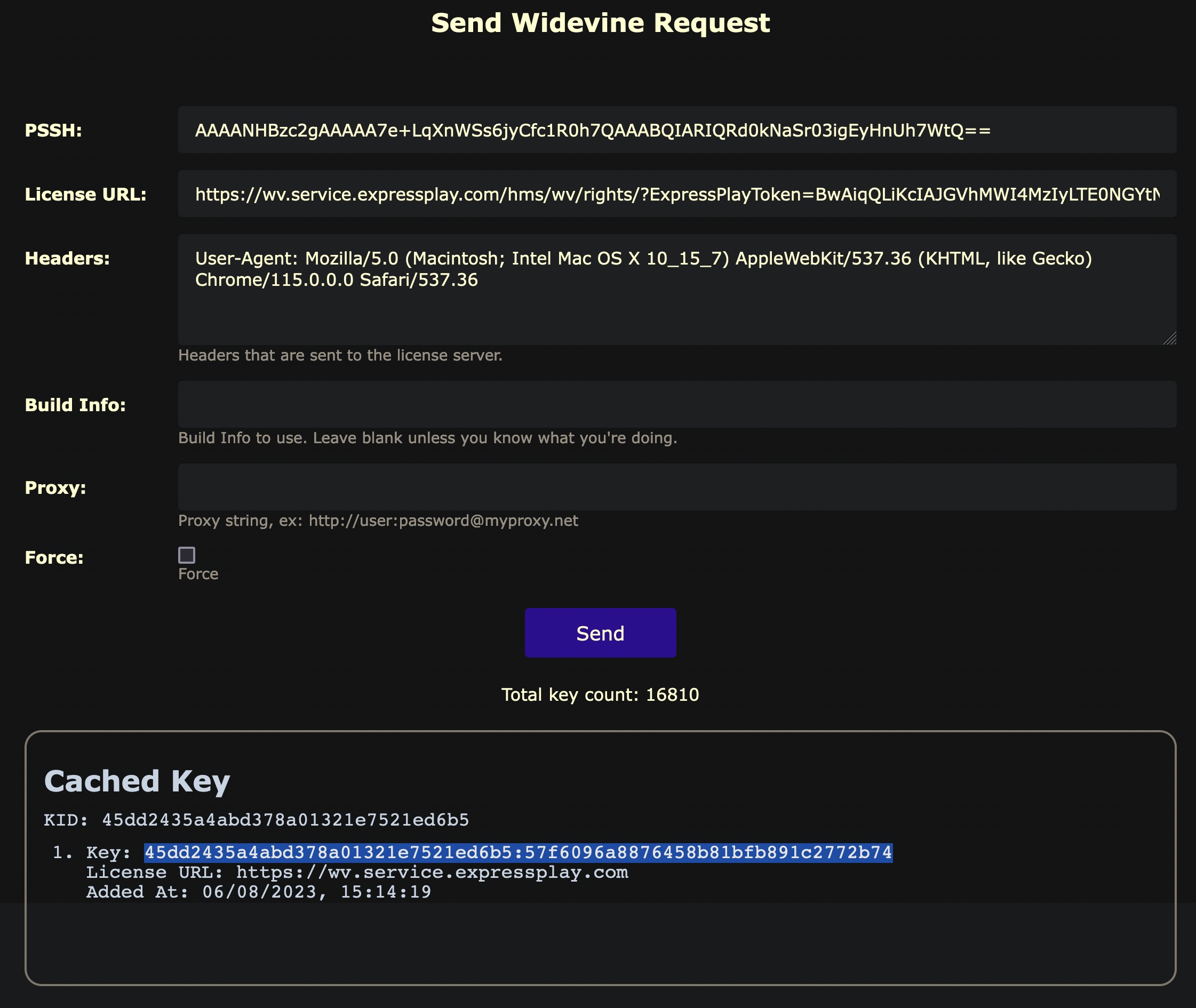Viewport: 1196px width, 1008px height.
Task: Click the Cached Key heading
Action: pos(137,781)
